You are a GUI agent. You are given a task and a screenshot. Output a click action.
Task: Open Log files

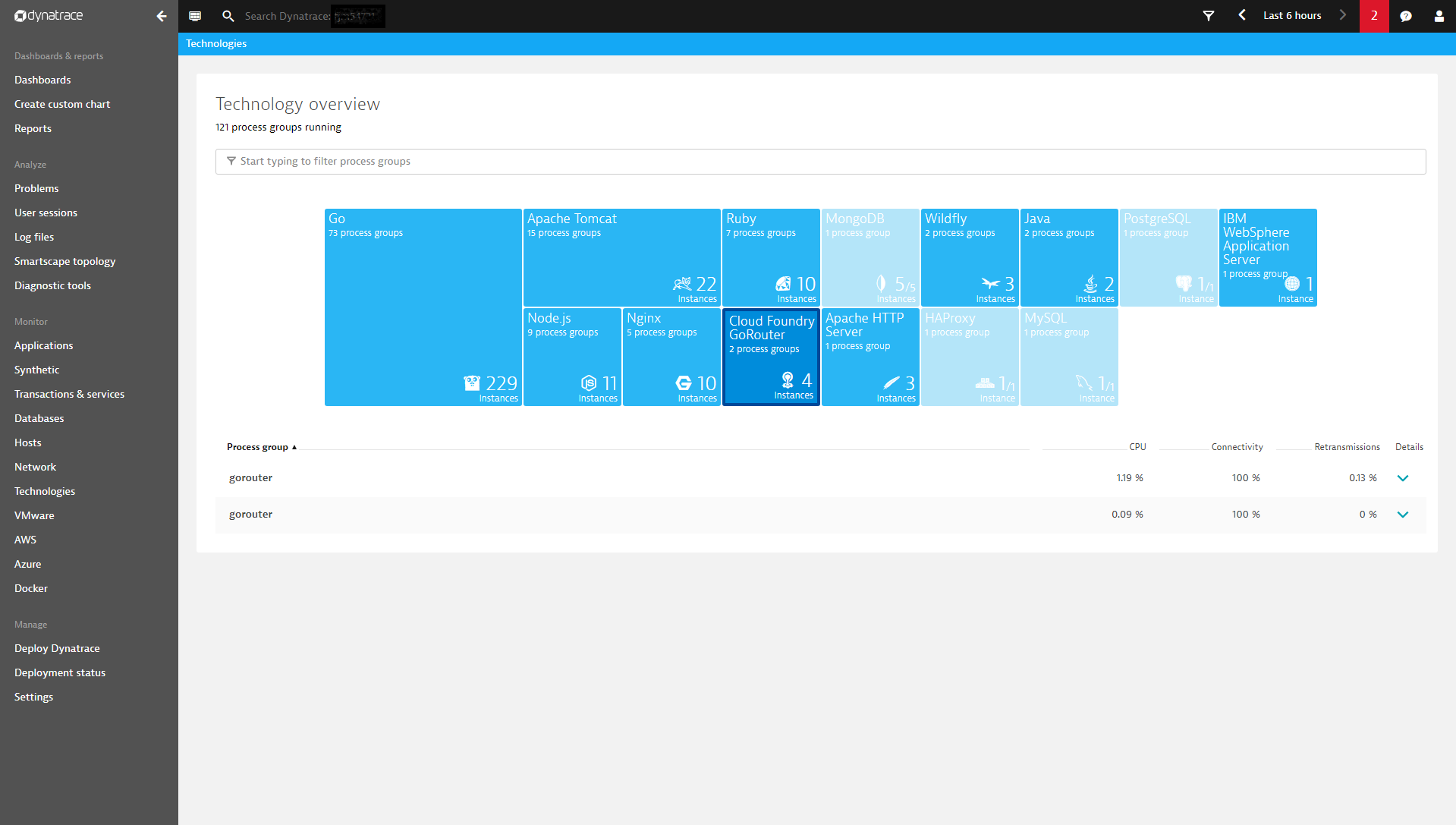click(34, 238)
